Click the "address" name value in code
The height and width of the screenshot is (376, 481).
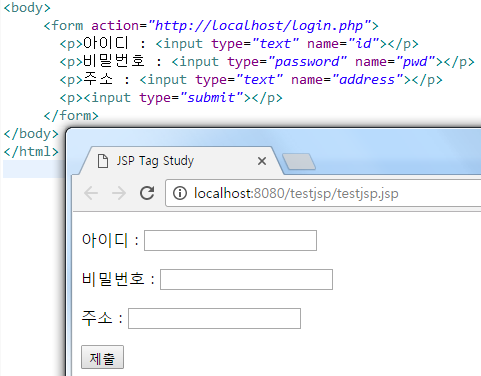pyautogui.click(x=367, y=80)
